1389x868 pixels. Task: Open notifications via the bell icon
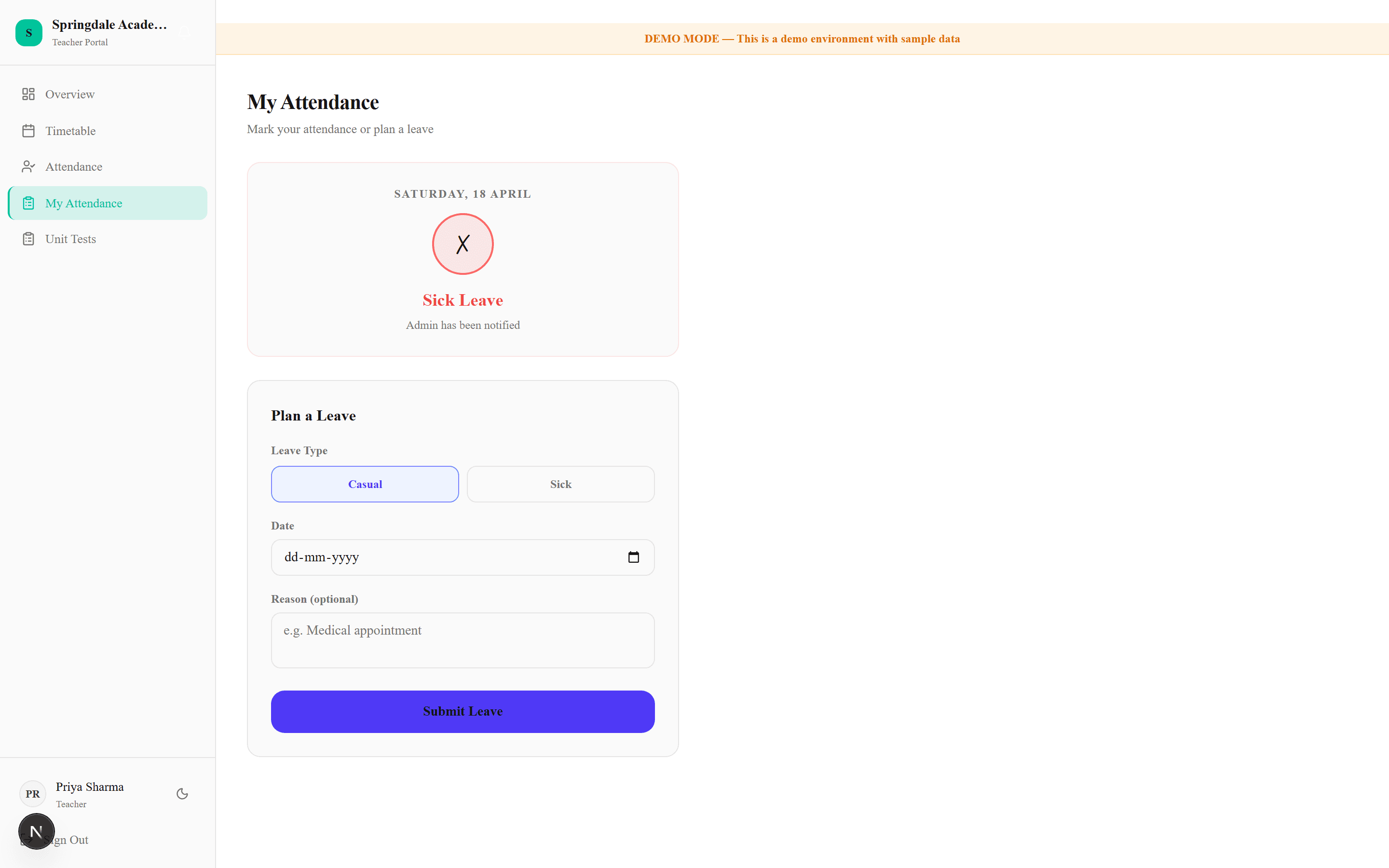click(x=184, y=32)
